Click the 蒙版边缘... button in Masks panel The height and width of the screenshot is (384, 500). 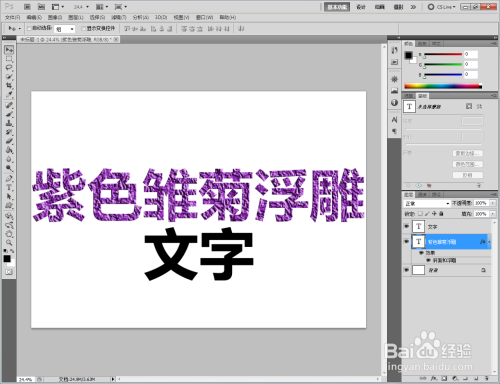click(x=468, y=153)
